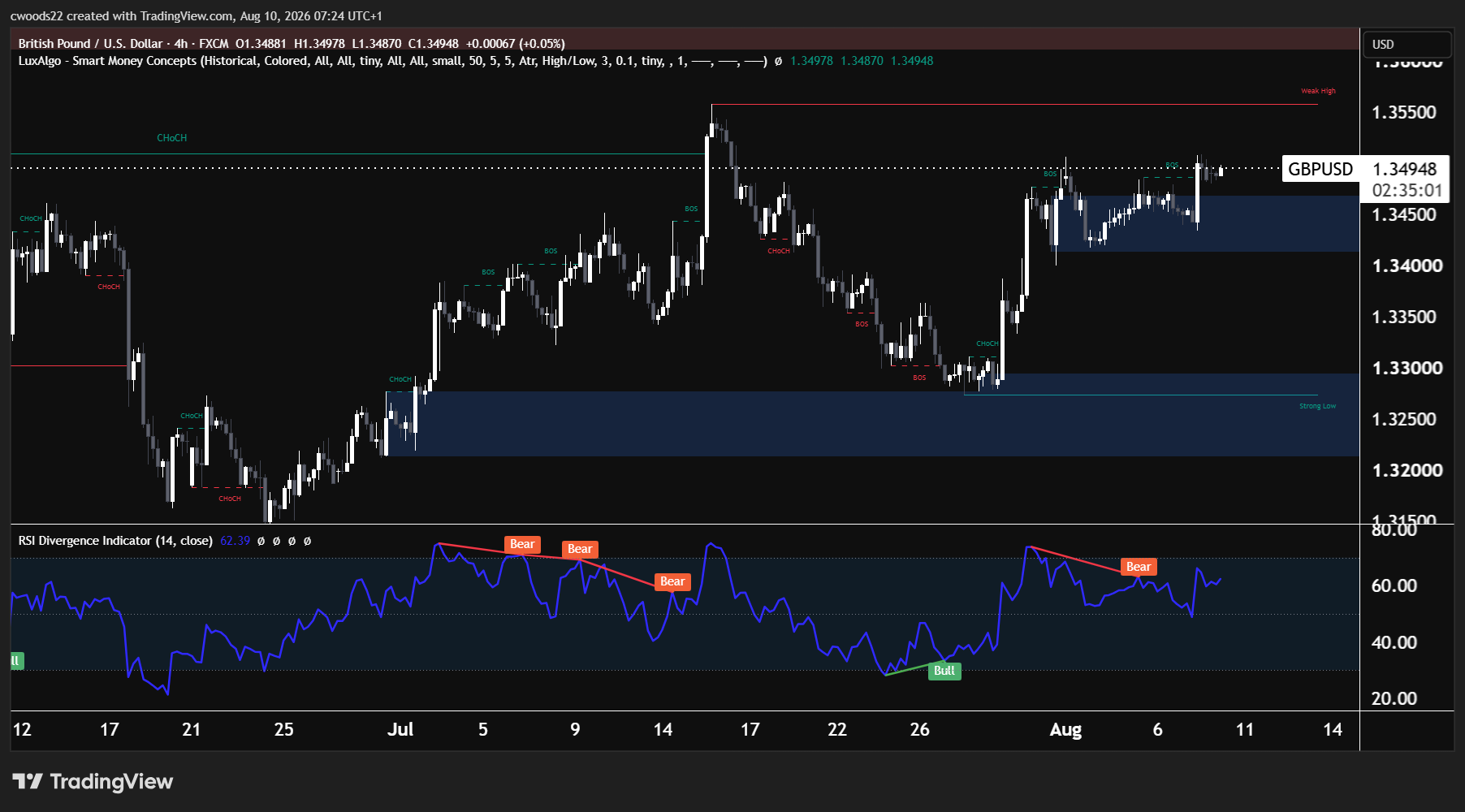Select the Bear label nearest Aug 6

coord(1139,567)
